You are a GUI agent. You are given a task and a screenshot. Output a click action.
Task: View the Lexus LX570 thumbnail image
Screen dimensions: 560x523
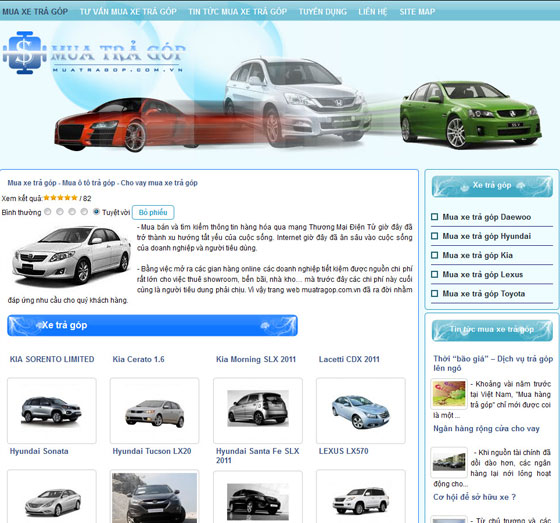tap(361, 497)
